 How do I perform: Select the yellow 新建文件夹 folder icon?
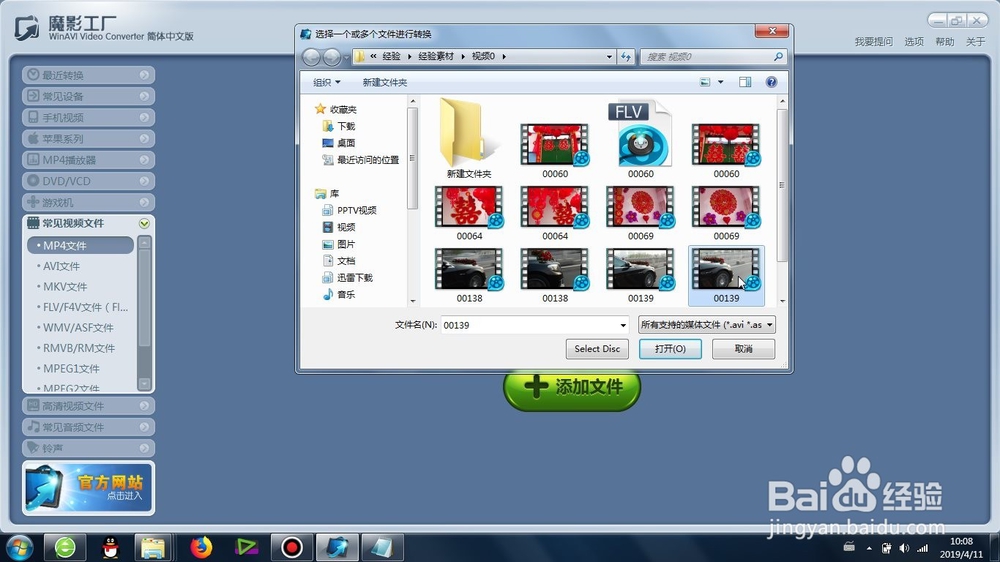468,133
